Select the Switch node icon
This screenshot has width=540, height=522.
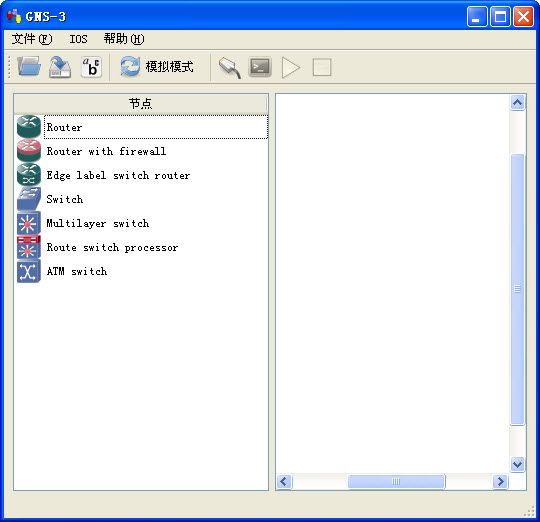(x=29, y=199)
